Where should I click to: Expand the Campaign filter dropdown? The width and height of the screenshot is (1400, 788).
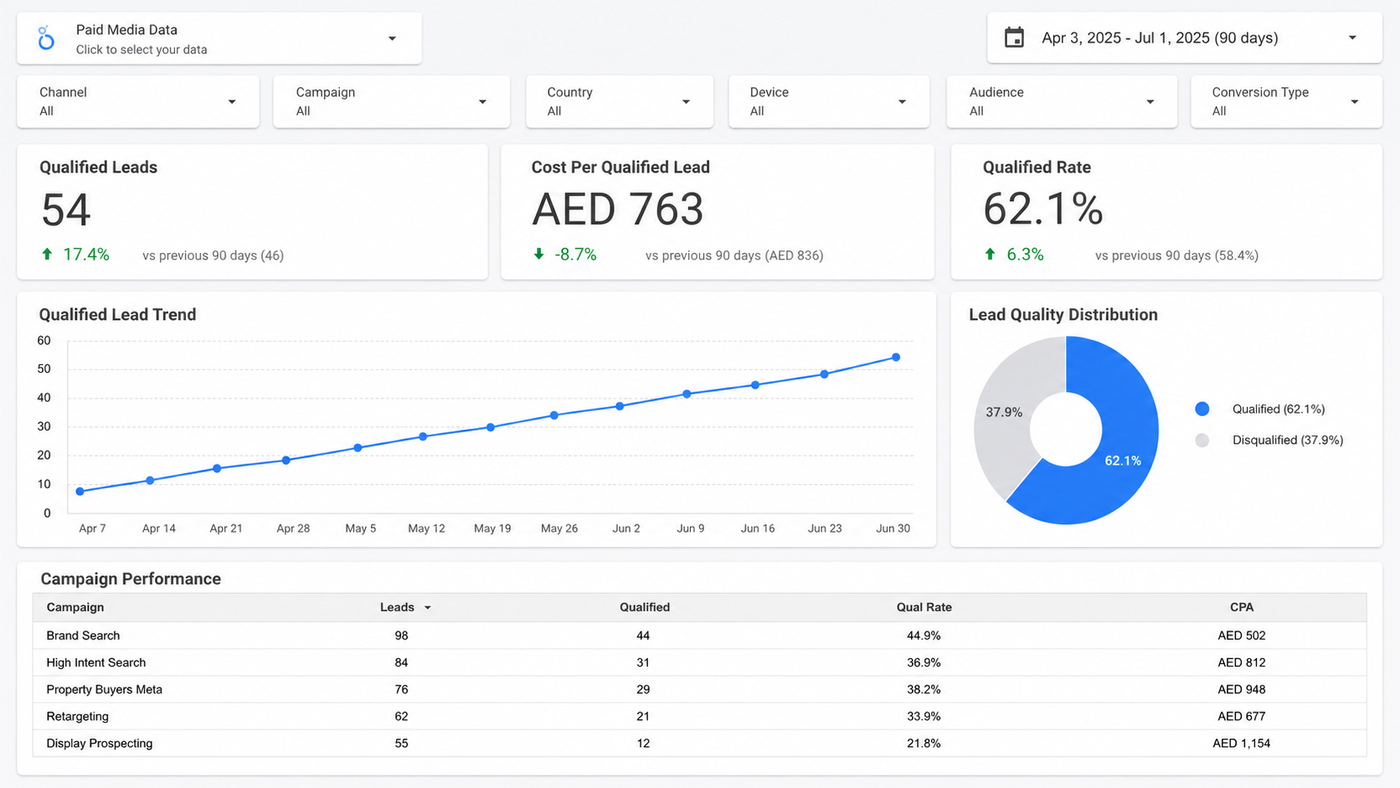(392, 101)
